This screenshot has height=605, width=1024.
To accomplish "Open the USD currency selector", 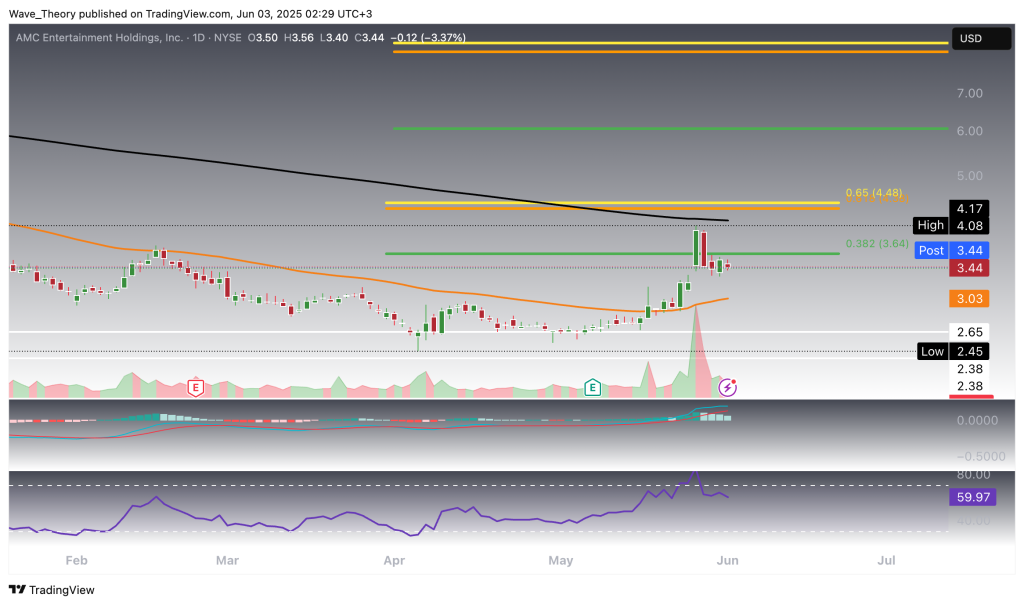I will [981, 39].
